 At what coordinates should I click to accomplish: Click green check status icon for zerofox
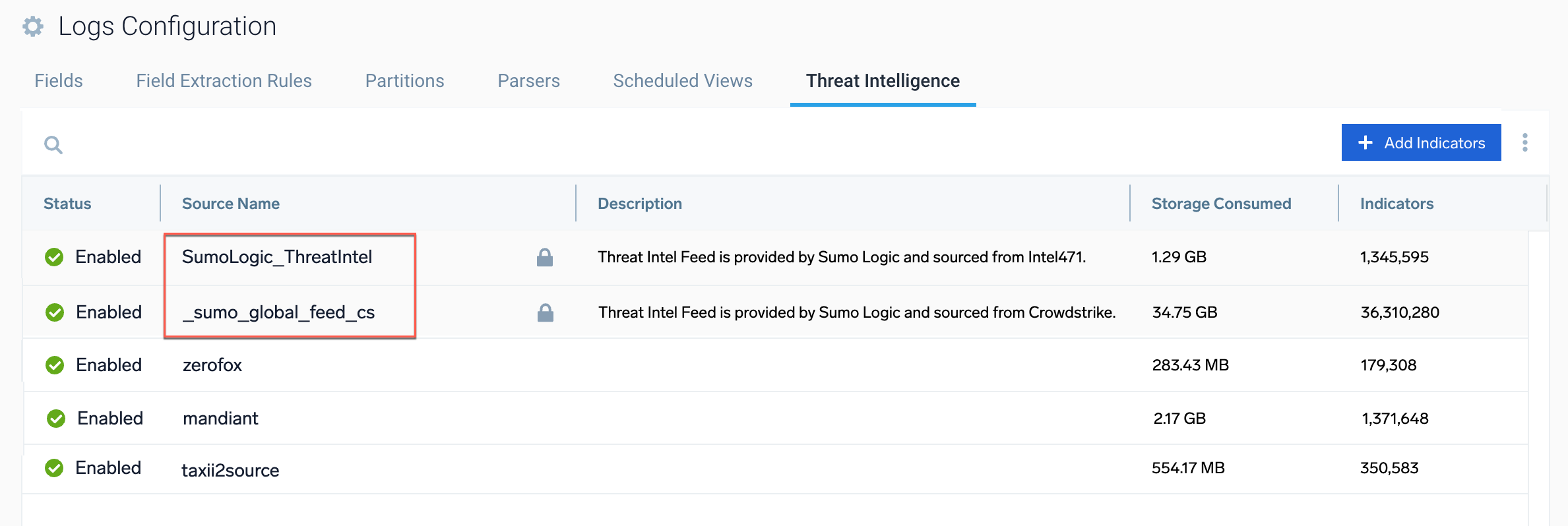click(55, 365)
